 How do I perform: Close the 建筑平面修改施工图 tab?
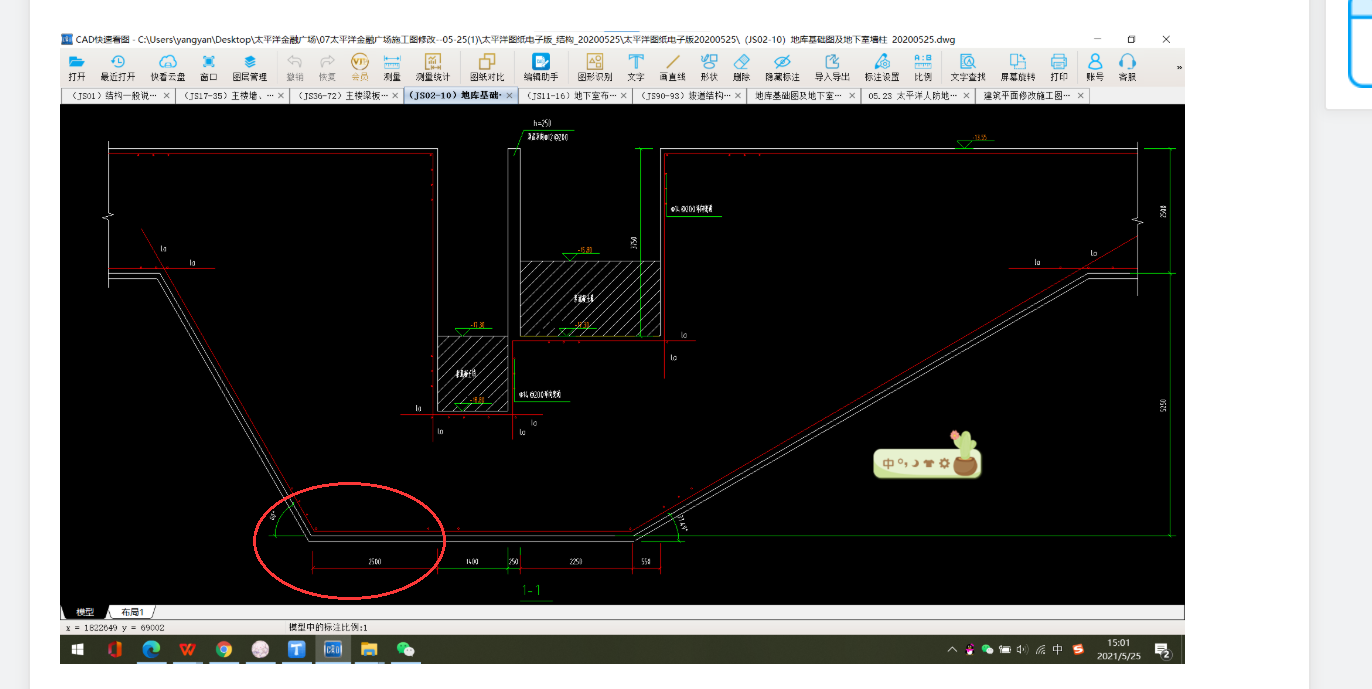click(1081, 96)
